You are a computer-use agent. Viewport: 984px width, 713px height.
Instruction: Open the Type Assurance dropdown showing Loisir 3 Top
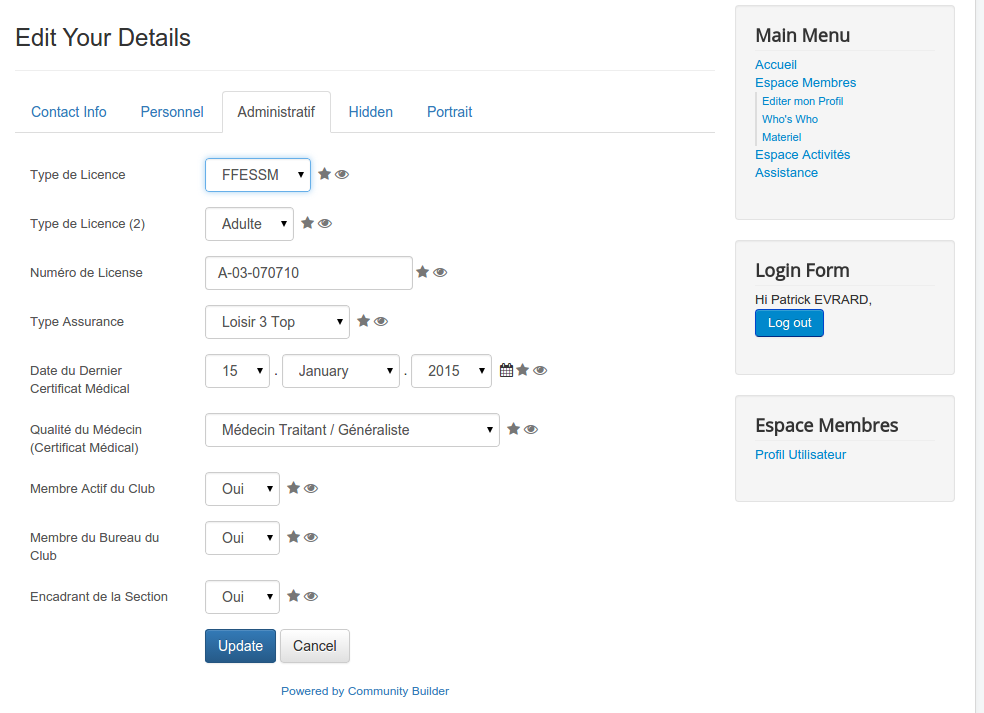(x=277, y=322)
